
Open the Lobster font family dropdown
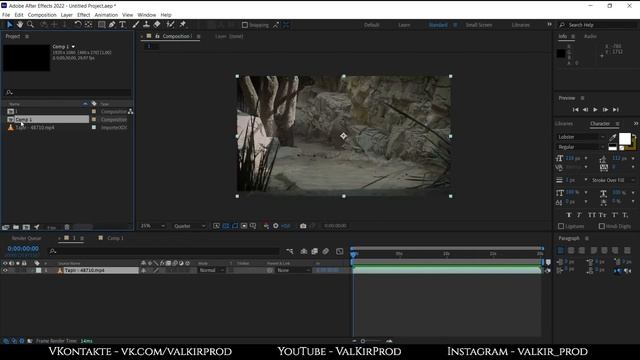click(x=581, y=137)
